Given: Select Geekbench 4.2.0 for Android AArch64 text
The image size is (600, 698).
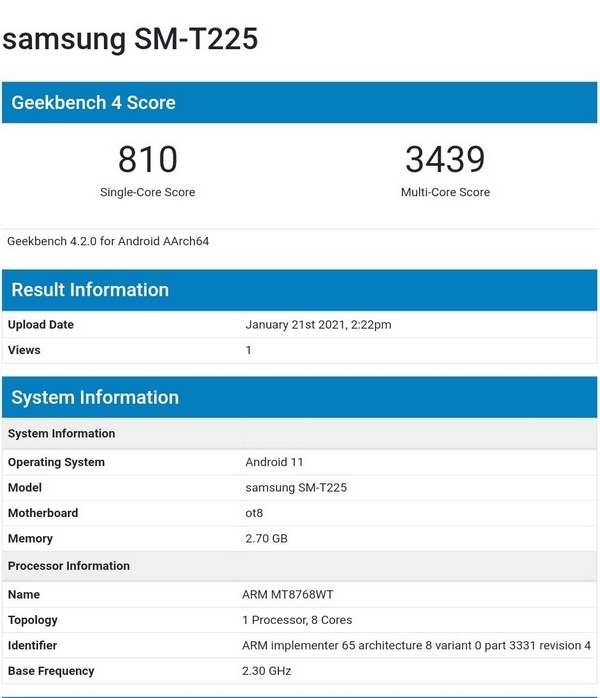Looking at the screenshot, I should tap(108, 241).
